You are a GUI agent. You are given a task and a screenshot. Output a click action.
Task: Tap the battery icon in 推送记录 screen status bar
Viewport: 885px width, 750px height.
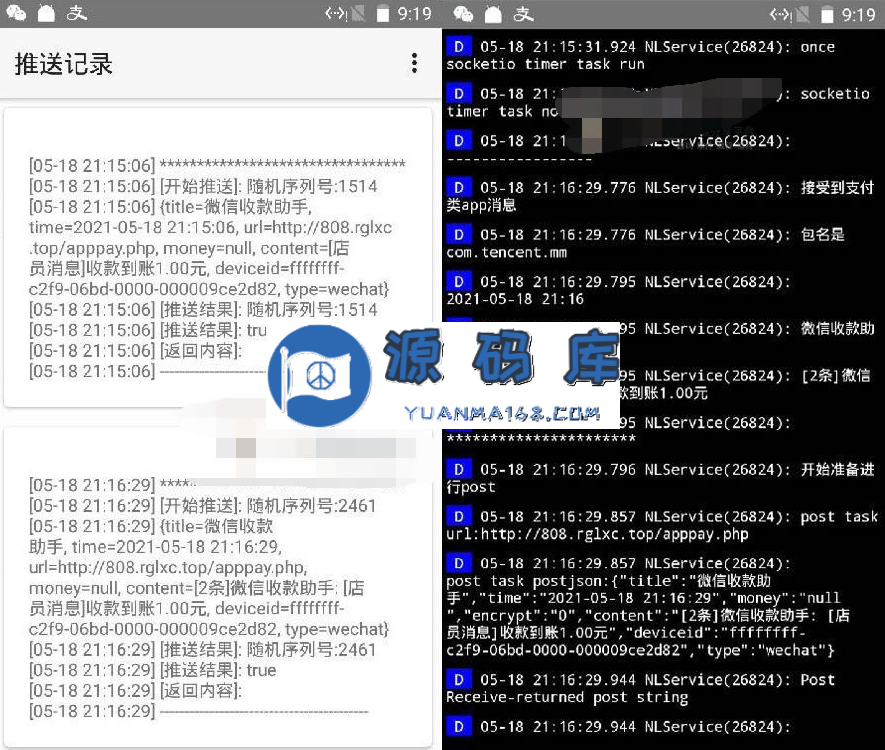coord(383,14)
